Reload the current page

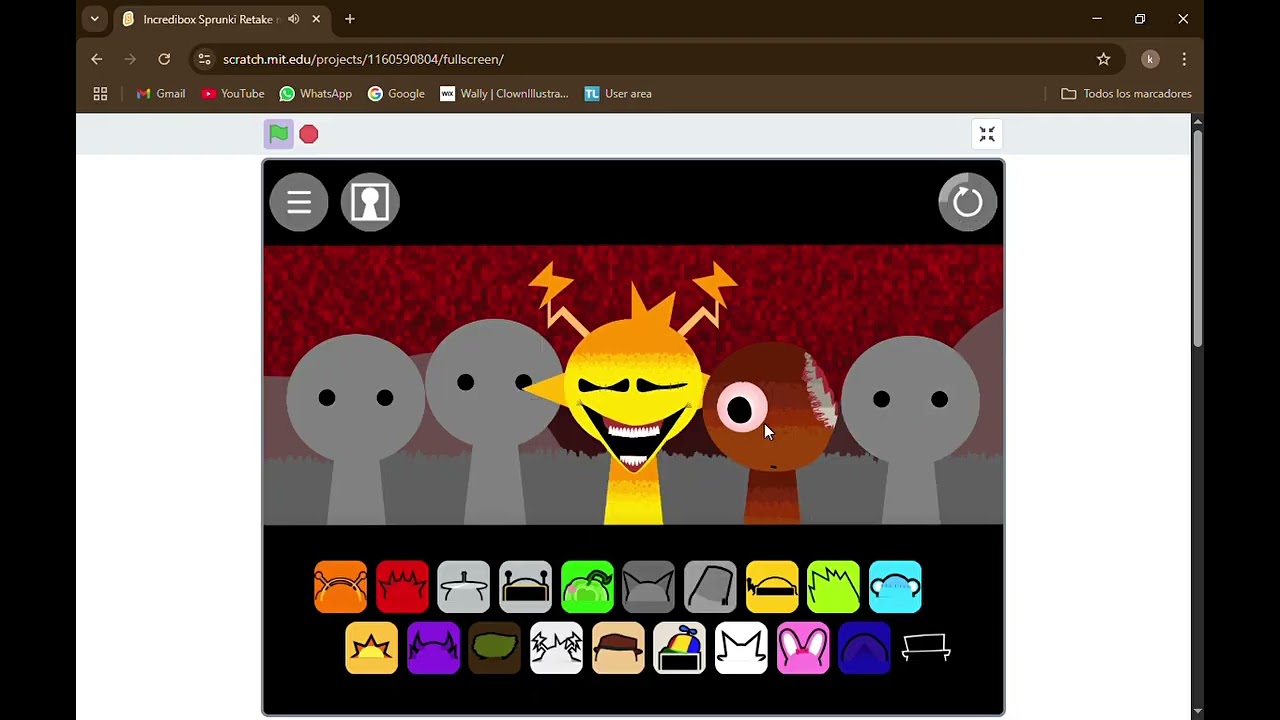[x=164, y=59]
